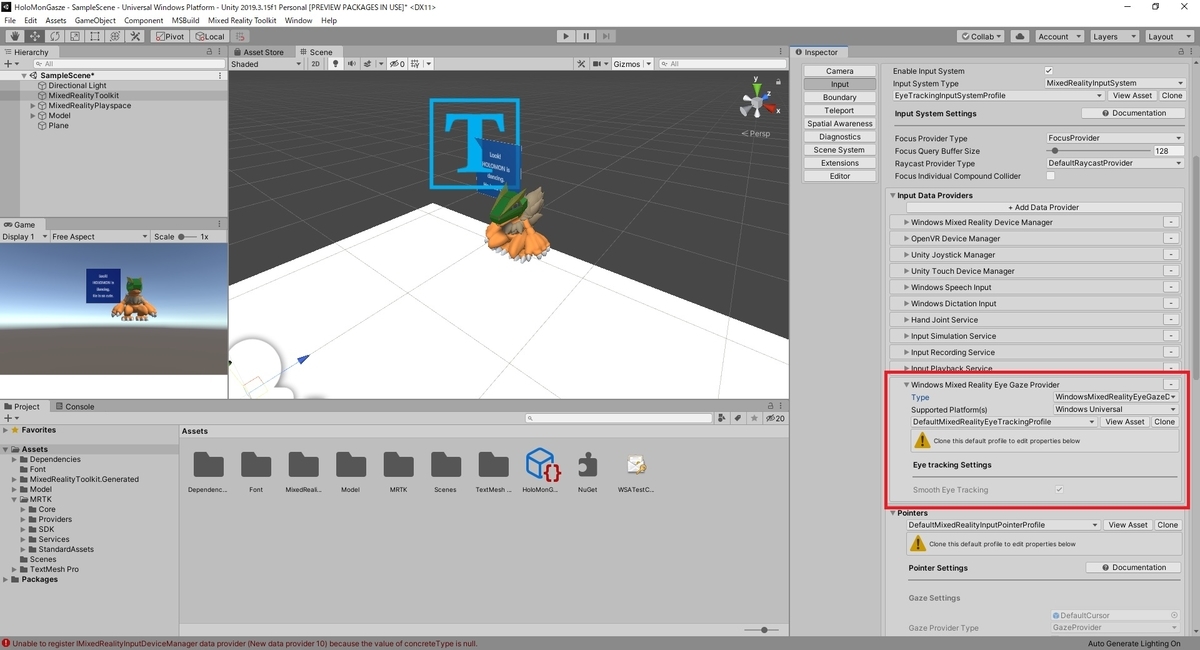Select the Boundary profile tab
Image resolution: width=1200 pixels, height=650 pixels.
(x=840, y=97)
